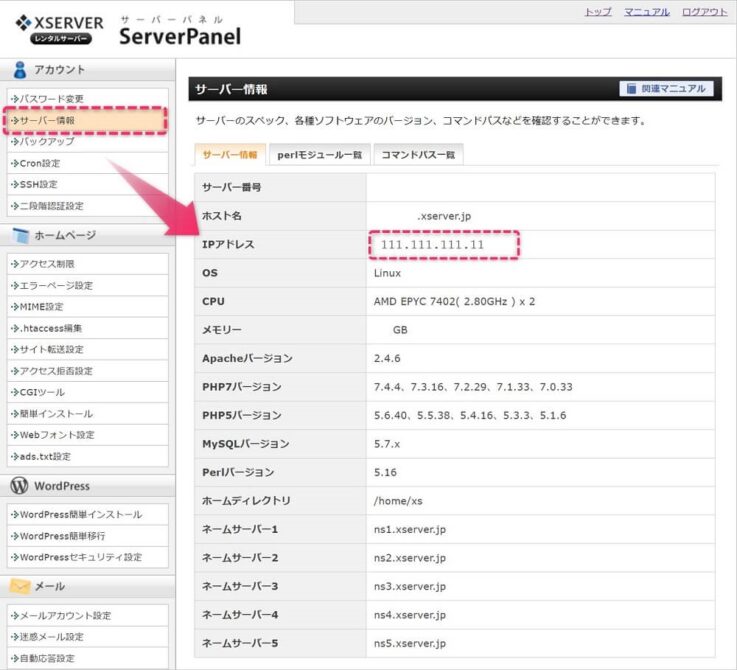Open 簡単インストール in sidebar
Viewport: 737px width, 670px height.
87,414
